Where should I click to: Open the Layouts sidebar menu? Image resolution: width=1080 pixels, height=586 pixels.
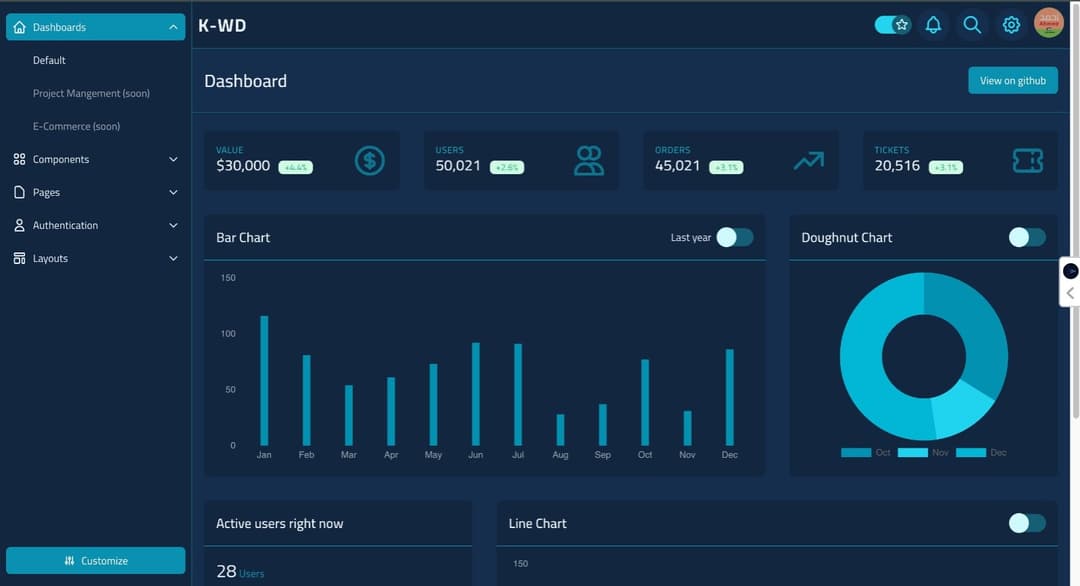pyautogui.click(x=95, y=258)
